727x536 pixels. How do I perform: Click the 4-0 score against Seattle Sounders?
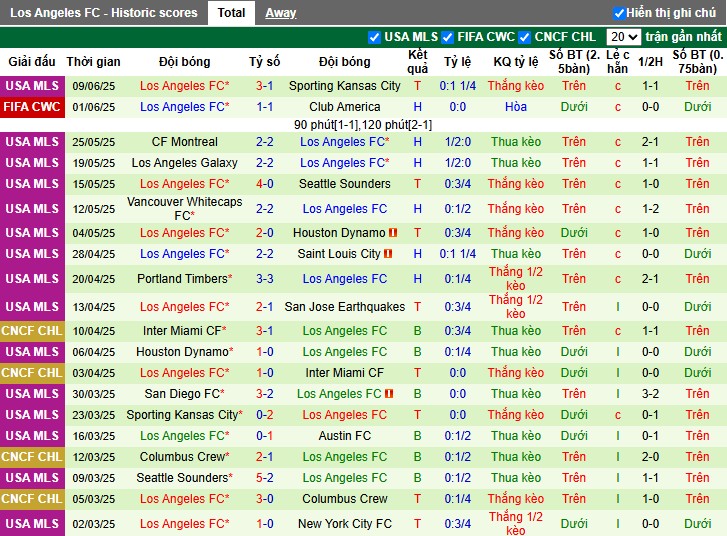coord(264,184)
